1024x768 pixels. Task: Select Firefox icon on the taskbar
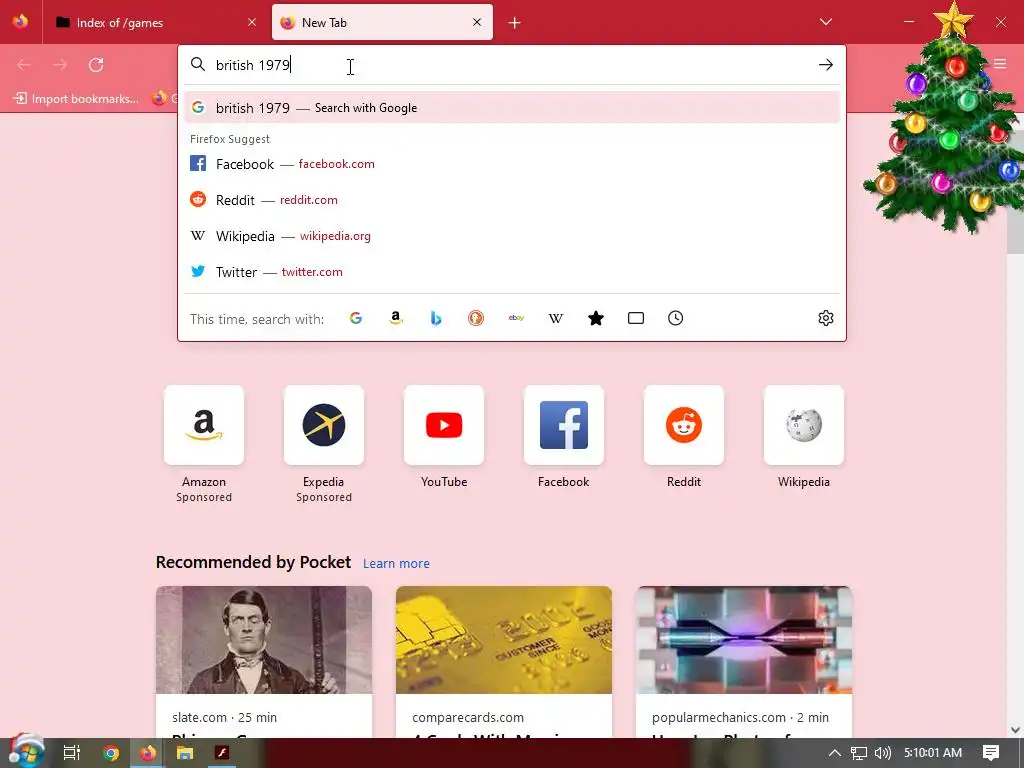[148, 753]
